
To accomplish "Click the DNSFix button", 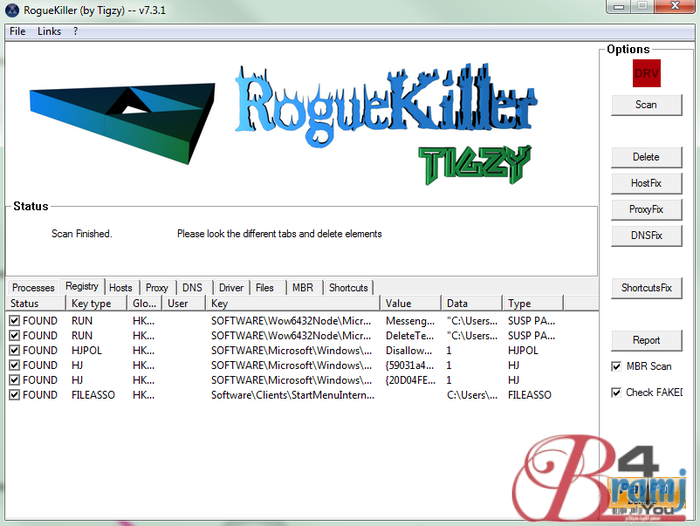I will (x=646, y=235).
